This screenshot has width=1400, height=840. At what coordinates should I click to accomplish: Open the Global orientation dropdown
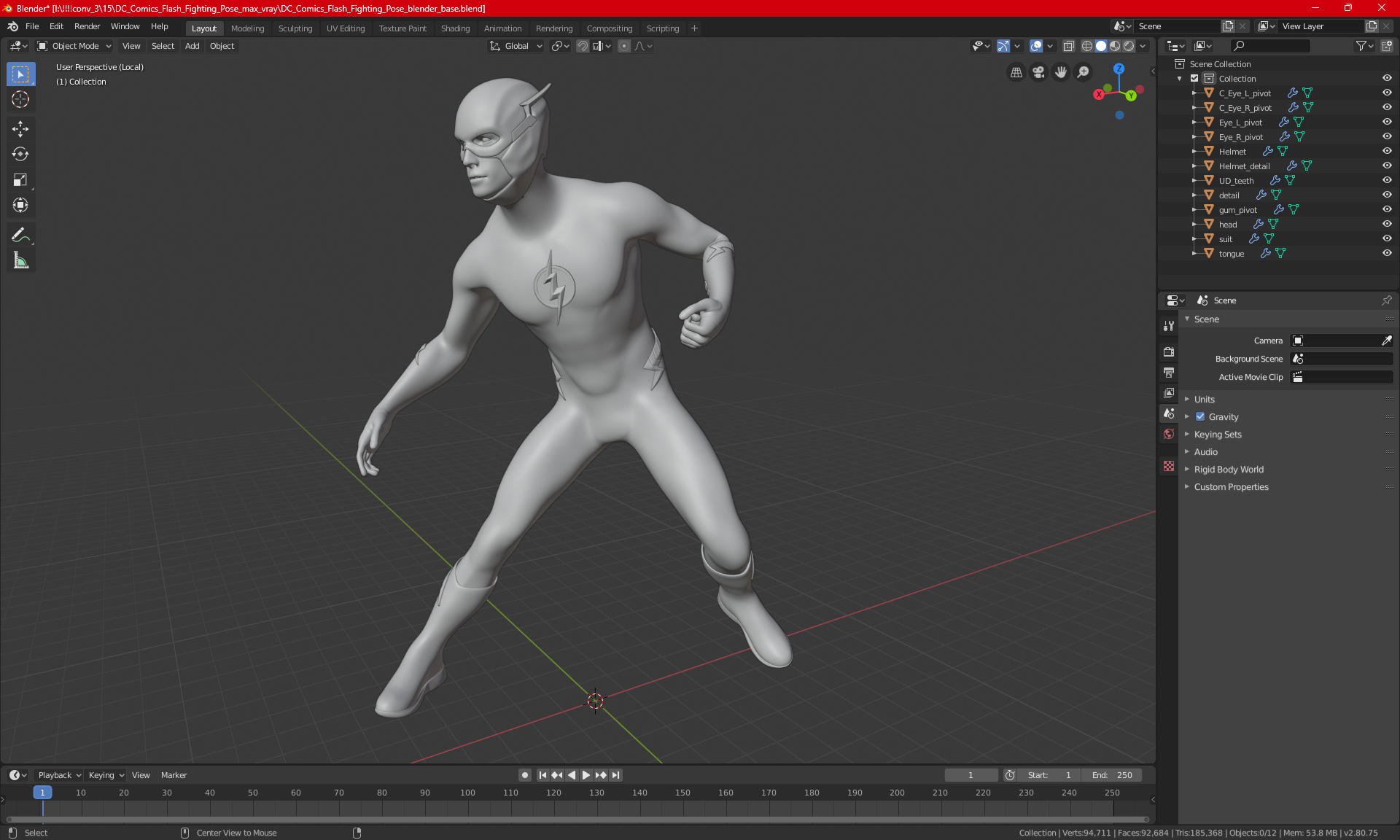(x=516, y=46)
